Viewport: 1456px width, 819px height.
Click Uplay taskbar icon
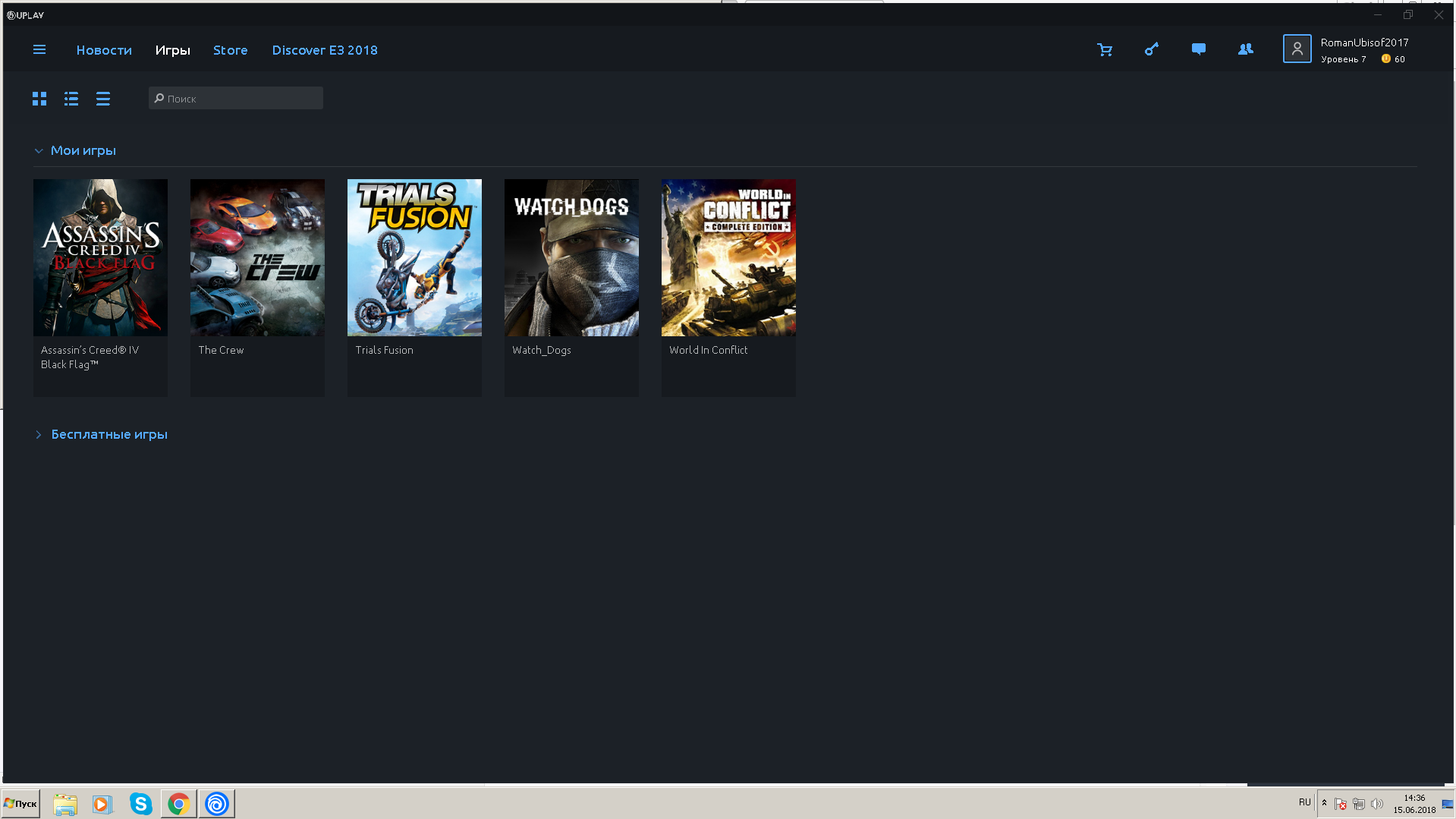217,804
